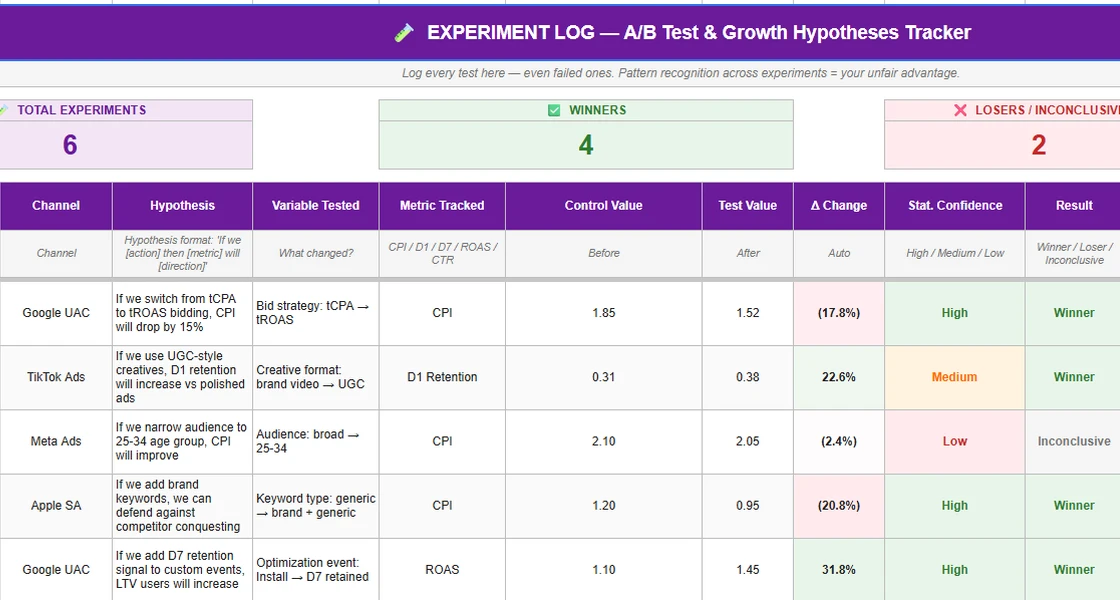
Task: Select the control value 0.31
Action: (x=604, y=377)
